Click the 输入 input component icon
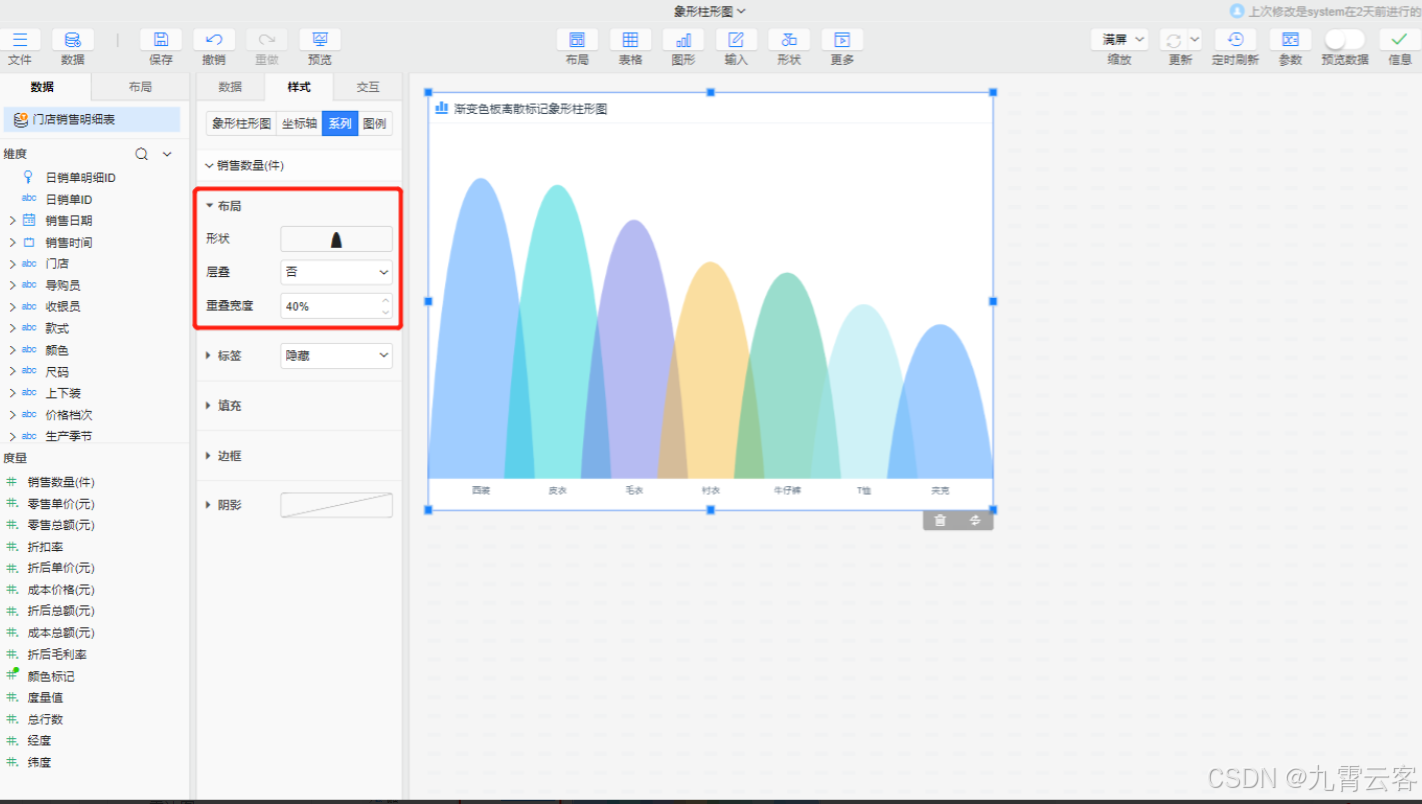The height and width of the screenshot is (804, 1422). click(x=736, y=40)
